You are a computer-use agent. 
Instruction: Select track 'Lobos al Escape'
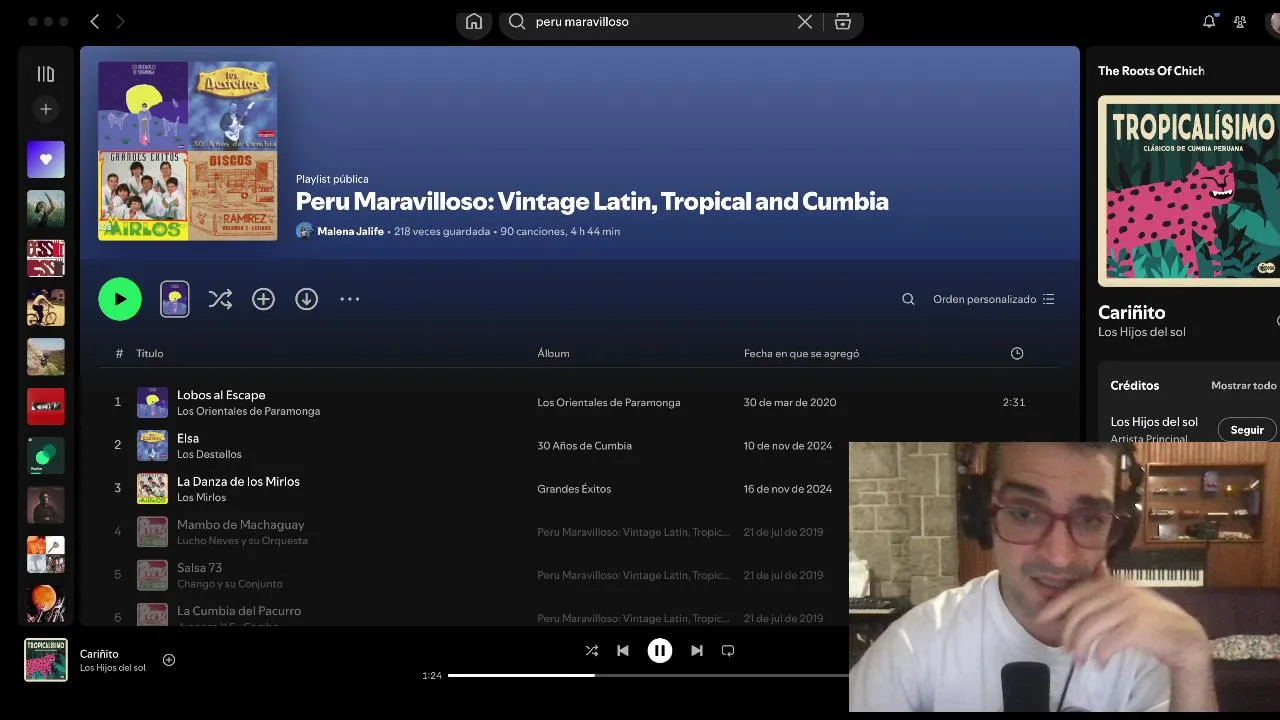coord(221,395)
